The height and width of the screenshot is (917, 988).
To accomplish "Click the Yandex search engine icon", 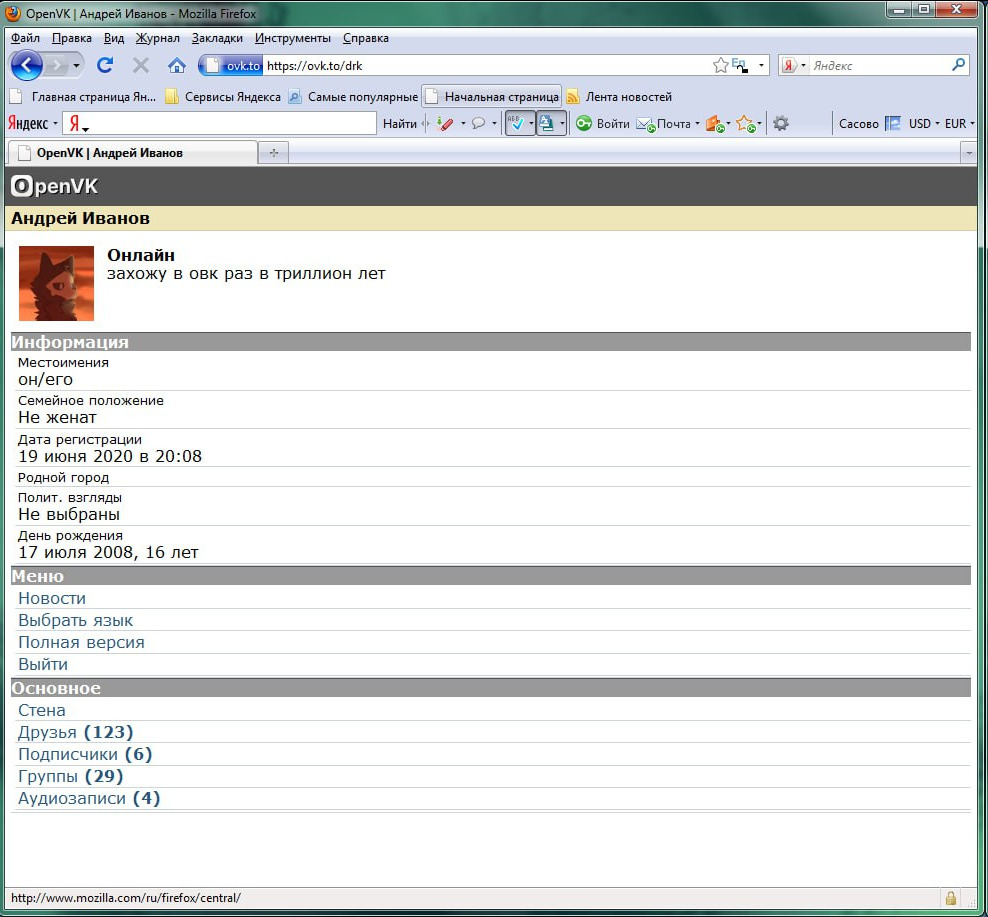I will tap(788, 65).
